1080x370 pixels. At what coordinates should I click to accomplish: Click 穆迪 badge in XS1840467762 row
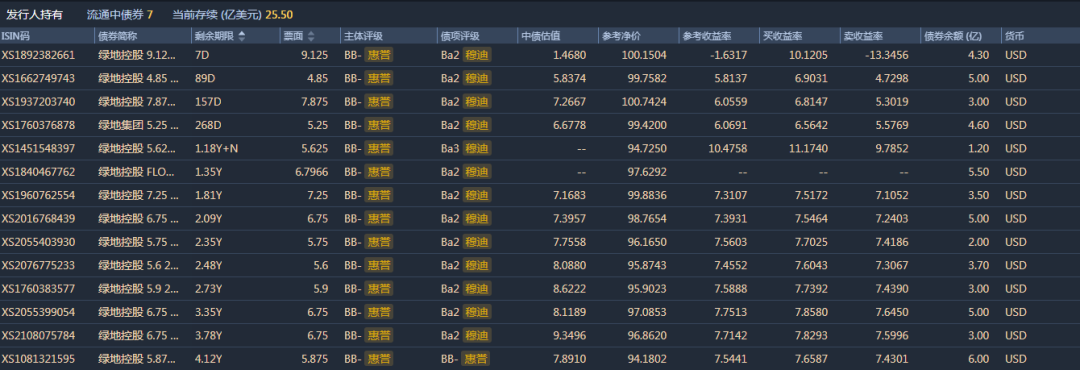[478, 172]
